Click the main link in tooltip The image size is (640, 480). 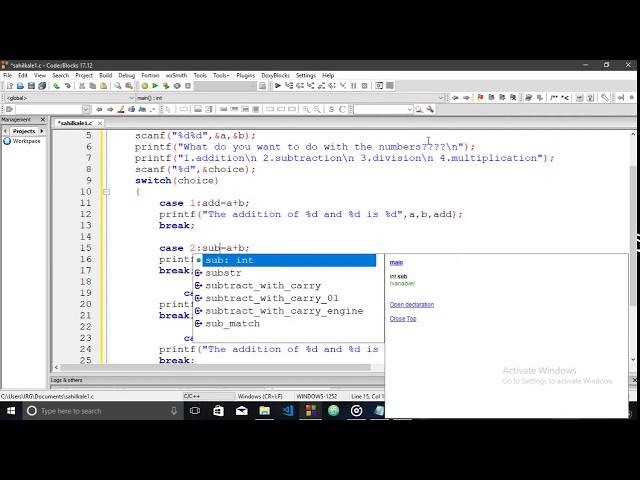click(x=396, y=262)
